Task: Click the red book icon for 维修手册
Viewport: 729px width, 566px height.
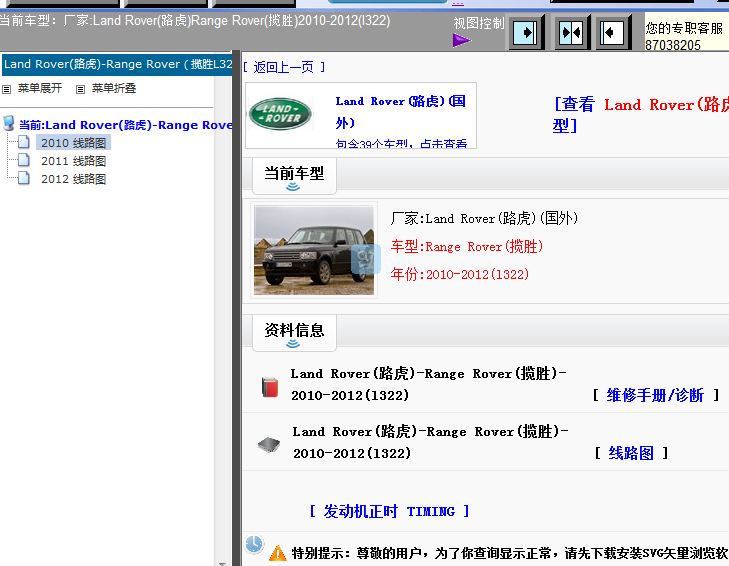Action: pos(270,387)
